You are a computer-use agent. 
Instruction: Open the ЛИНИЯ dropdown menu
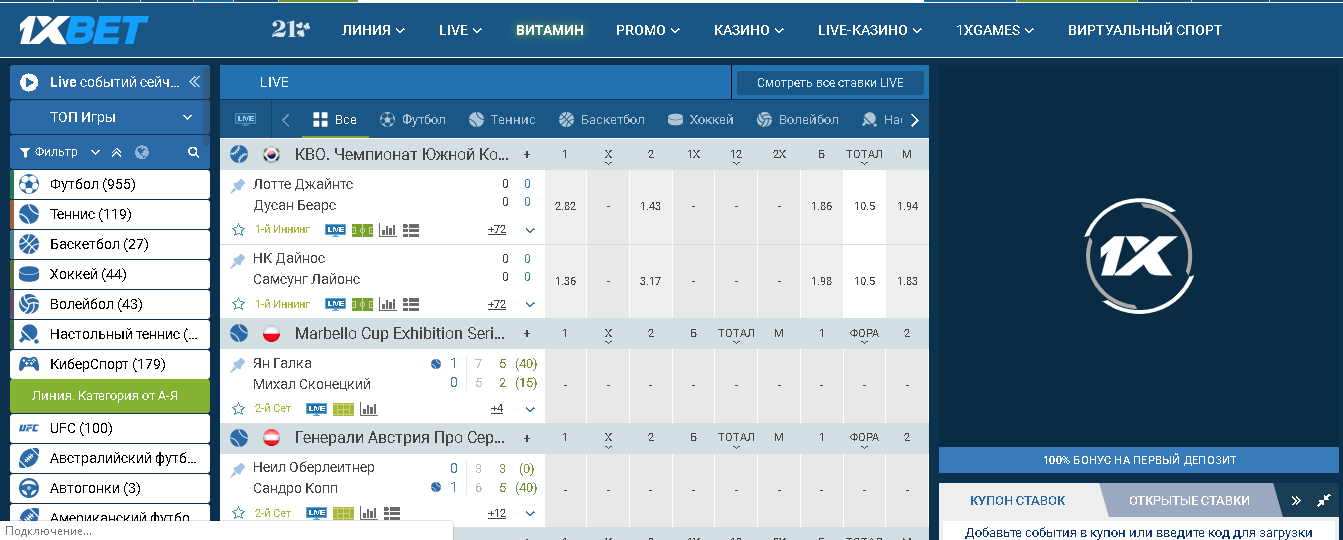click(x=373, y=30)
